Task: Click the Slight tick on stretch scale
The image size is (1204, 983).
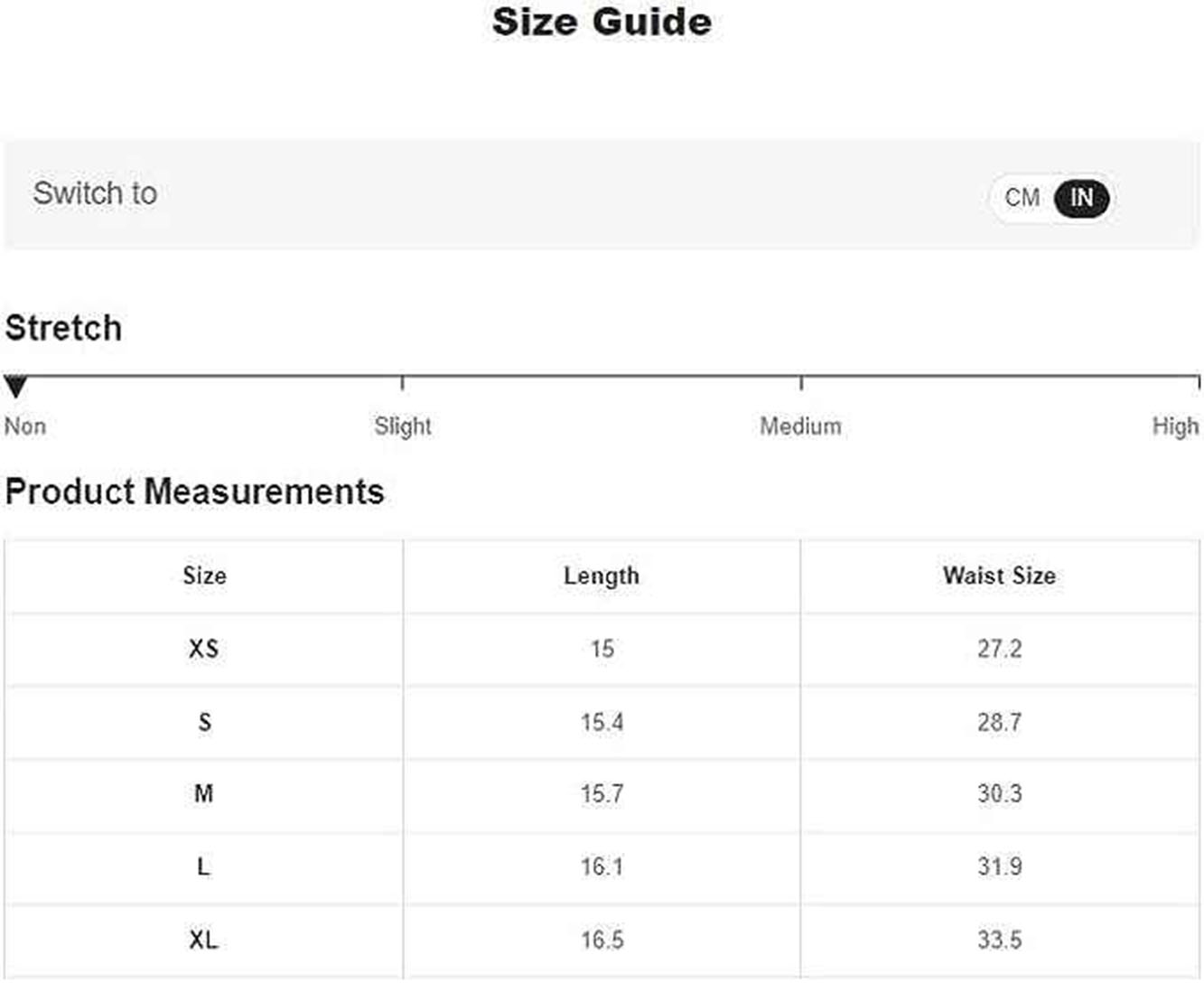Action: pos(402,383)
